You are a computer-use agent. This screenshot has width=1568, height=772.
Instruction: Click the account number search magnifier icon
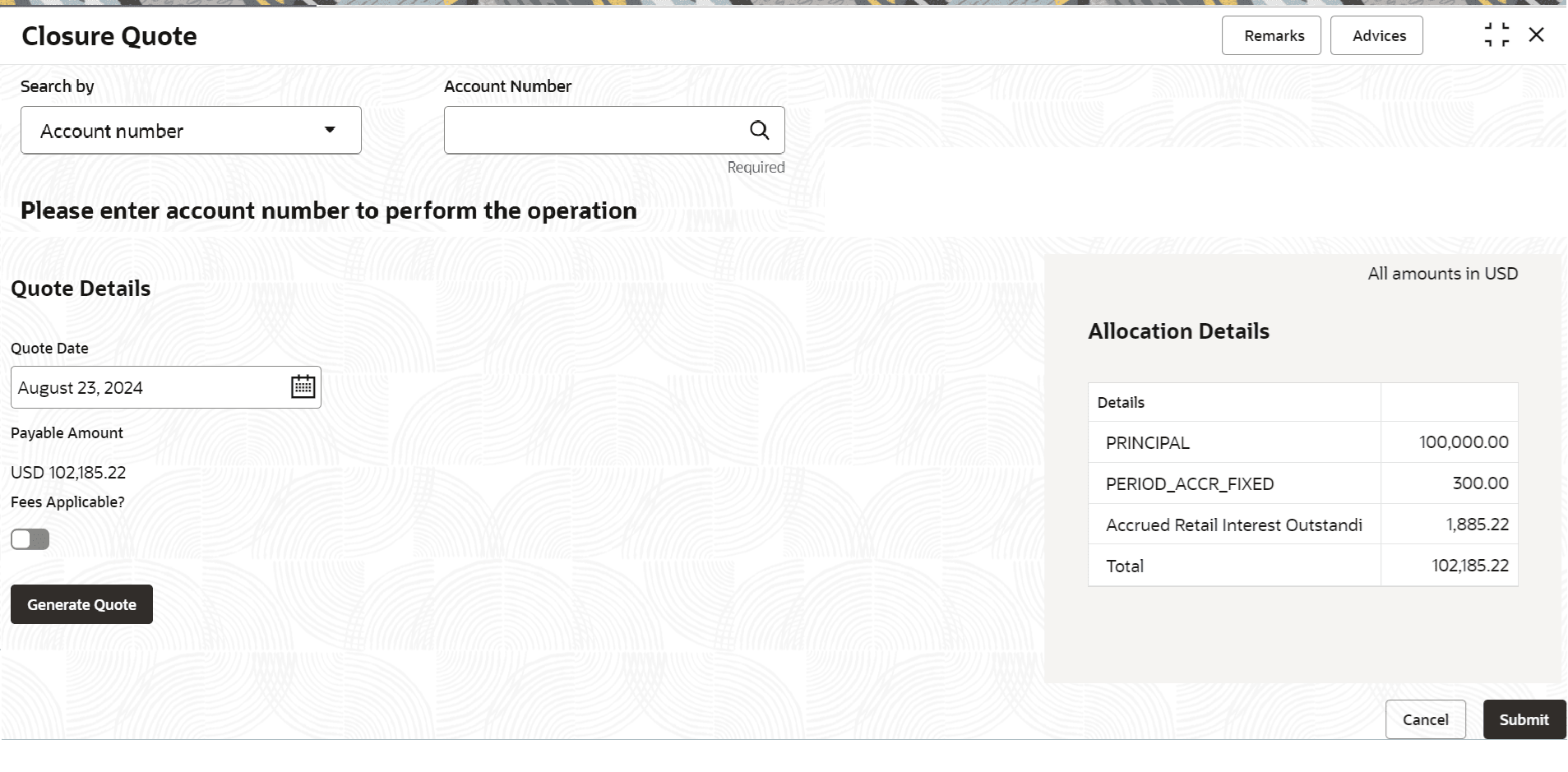[759, 130]
